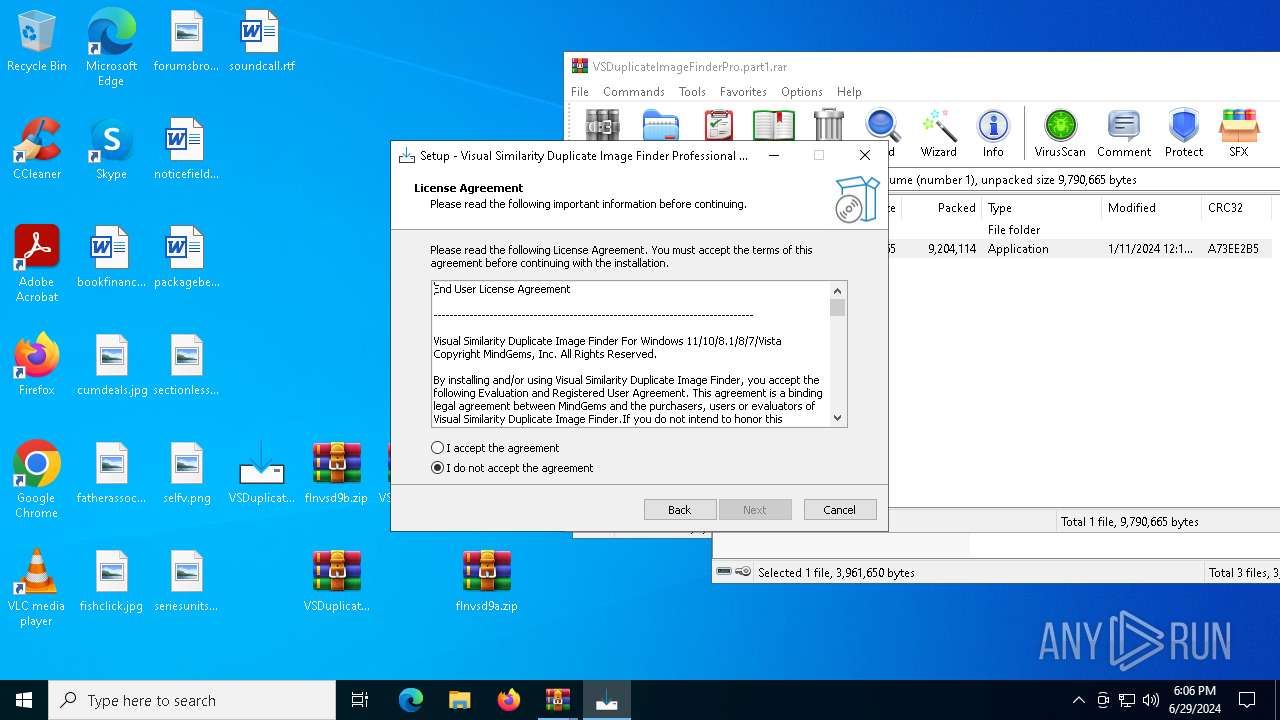1280x720 pixels.
Task: Click WinRAR Info toolbar icon
Action: pos(993,134)
